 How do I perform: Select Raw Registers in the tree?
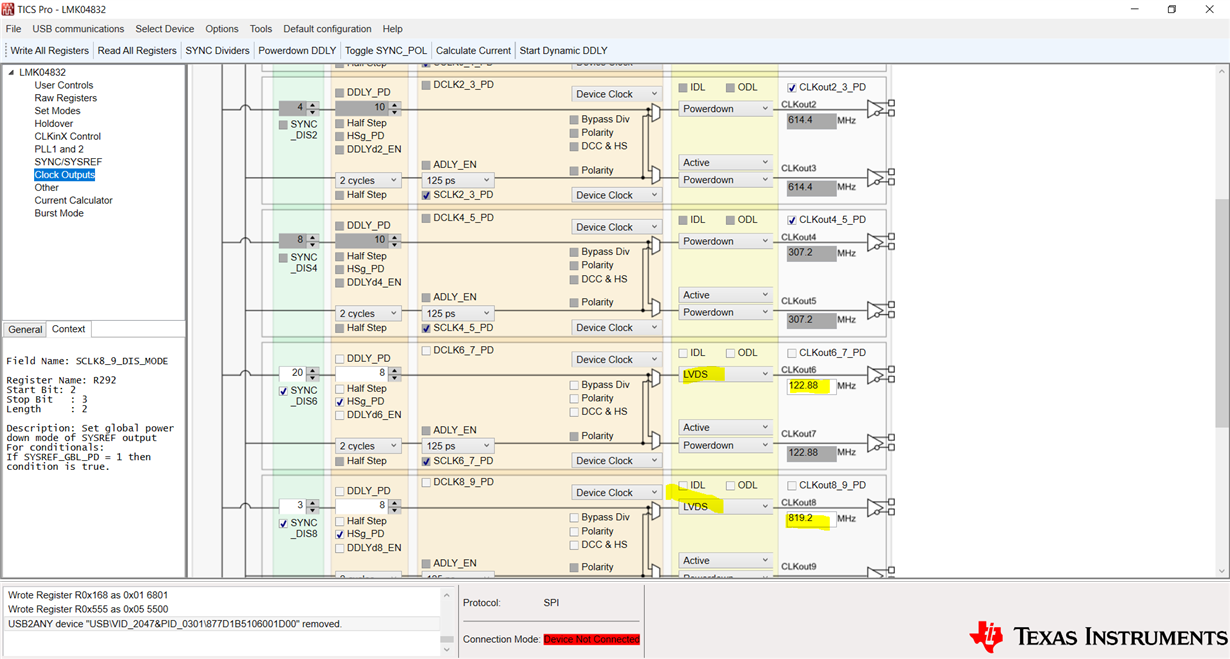coord(66,98)
